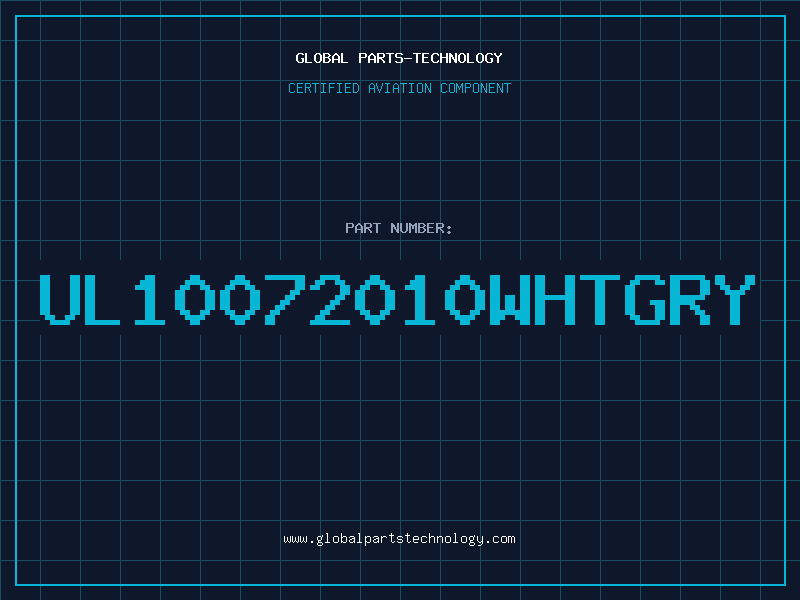
Task: Select part number UL10072010WHTGRY
Action: click(x=397, y=300)
